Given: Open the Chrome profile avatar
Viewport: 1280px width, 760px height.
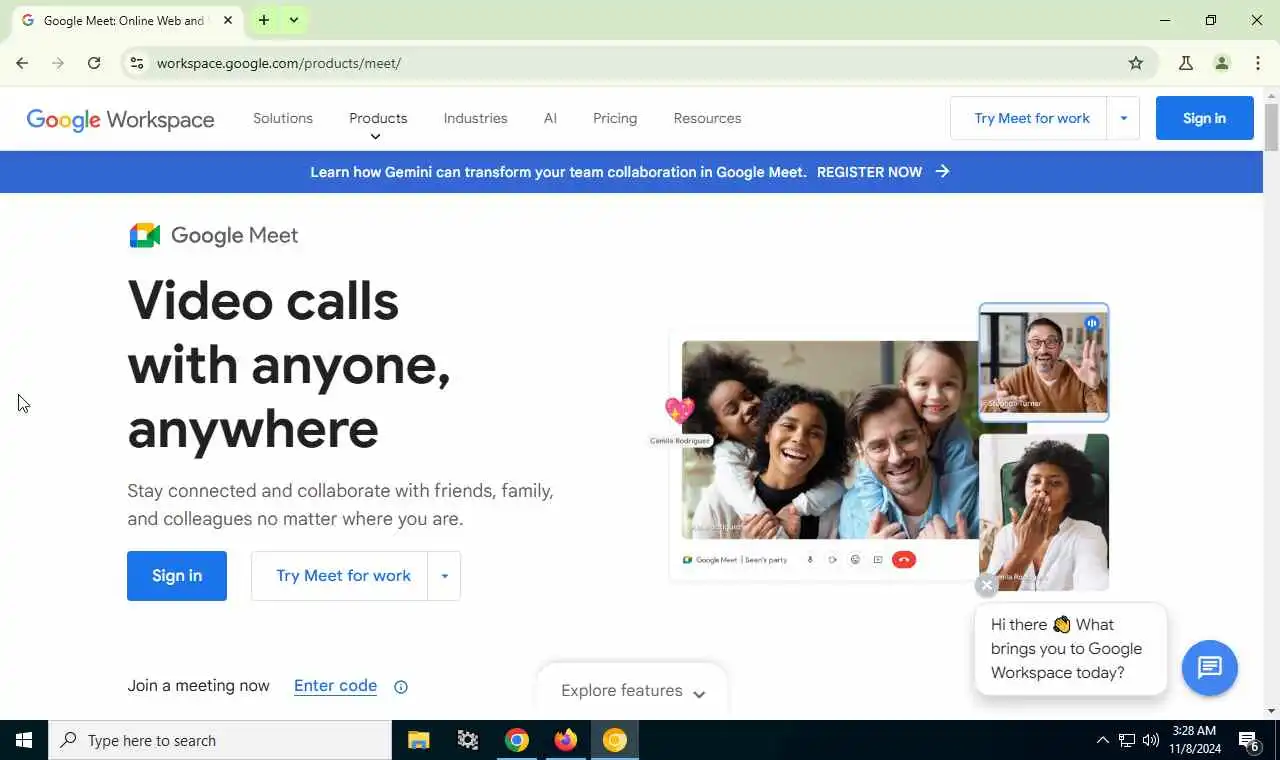Looking at the screenshot, I should [x=1222, y=63].
